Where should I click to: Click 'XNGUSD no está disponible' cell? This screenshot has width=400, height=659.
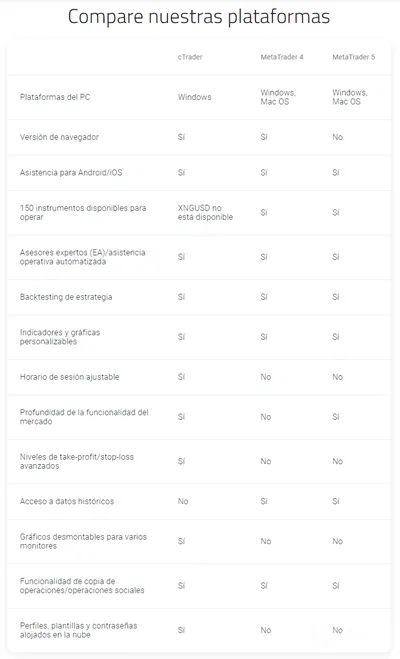tap(205, 212)
